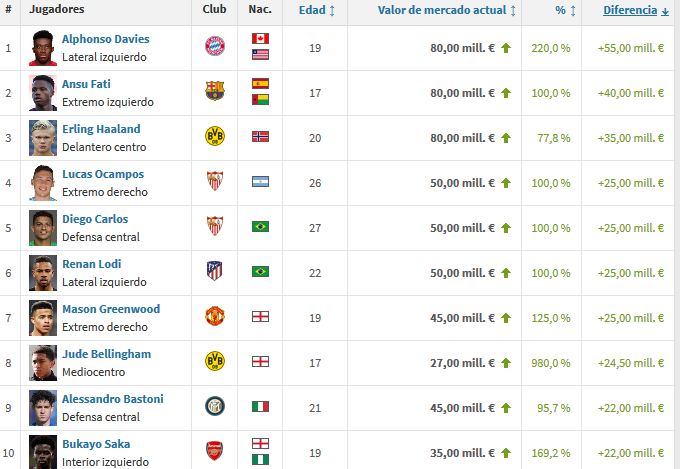Click the FC Barcelona club crest
This screenshot has width=680, height=469.
click(x=214, y=92)
